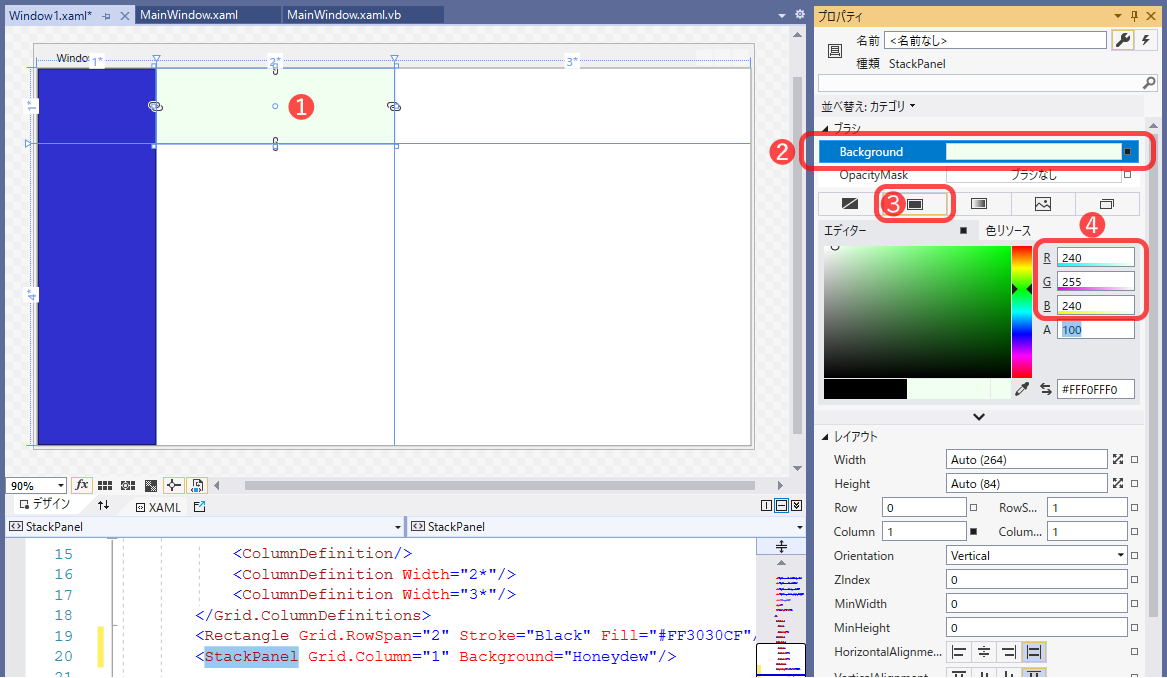Click the platform-only disable project code icon
The image size is (1167, 678).
click(x=197, y=485)
